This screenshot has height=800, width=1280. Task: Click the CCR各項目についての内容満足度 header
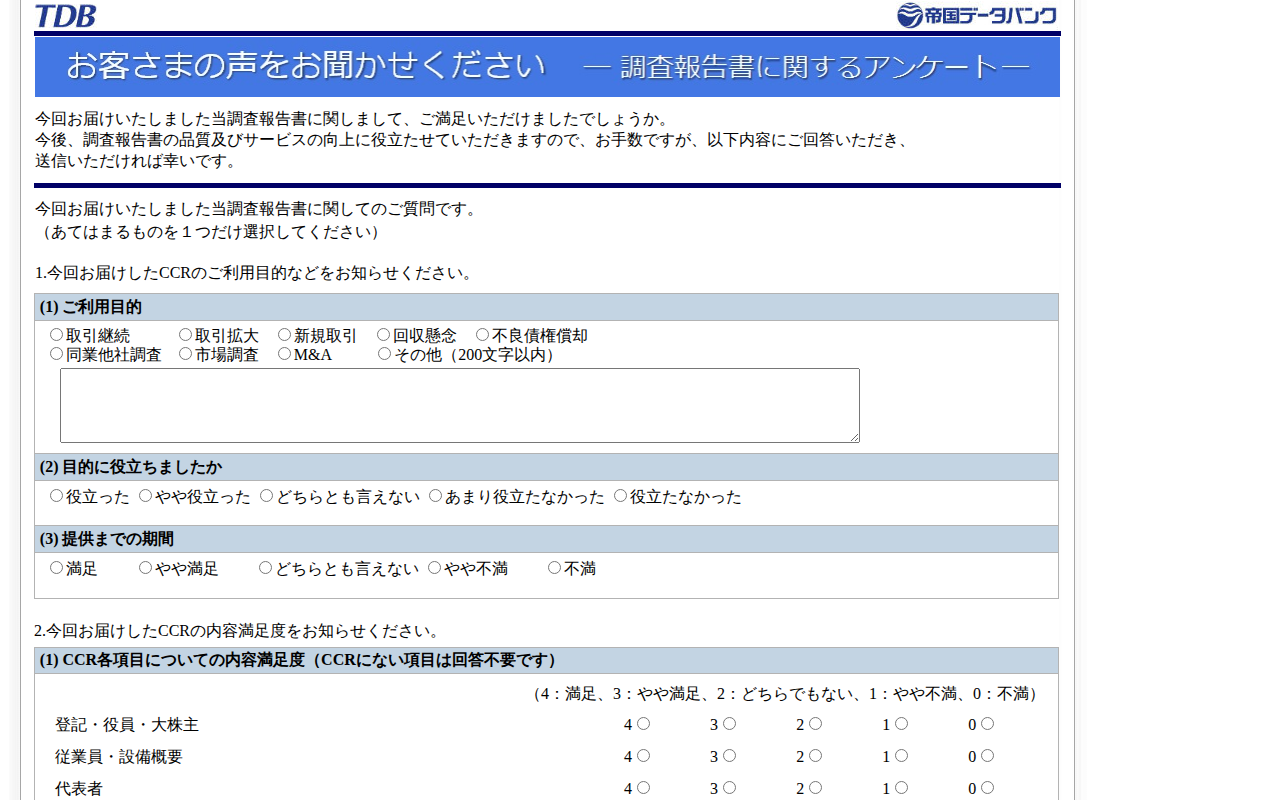(546, 660)
